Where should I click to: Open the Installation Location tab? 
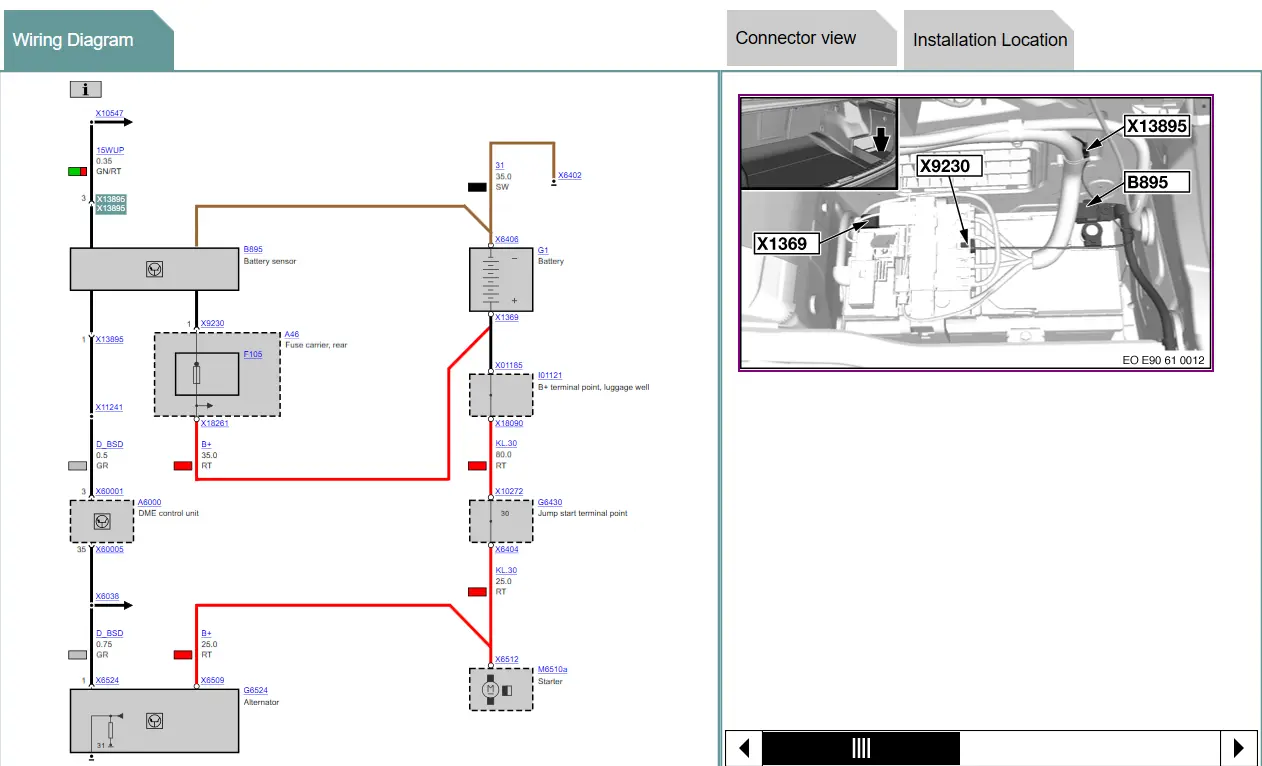(989, 40)
